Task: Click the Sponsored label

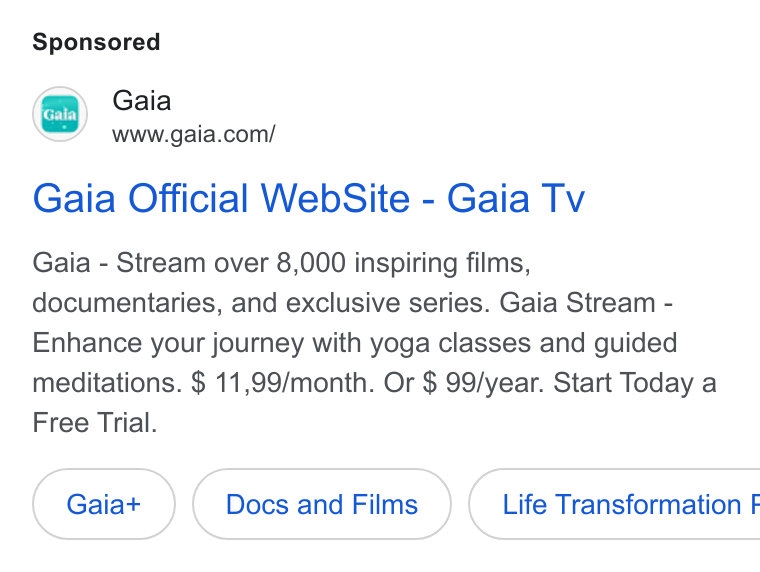Action: [96, 42]
